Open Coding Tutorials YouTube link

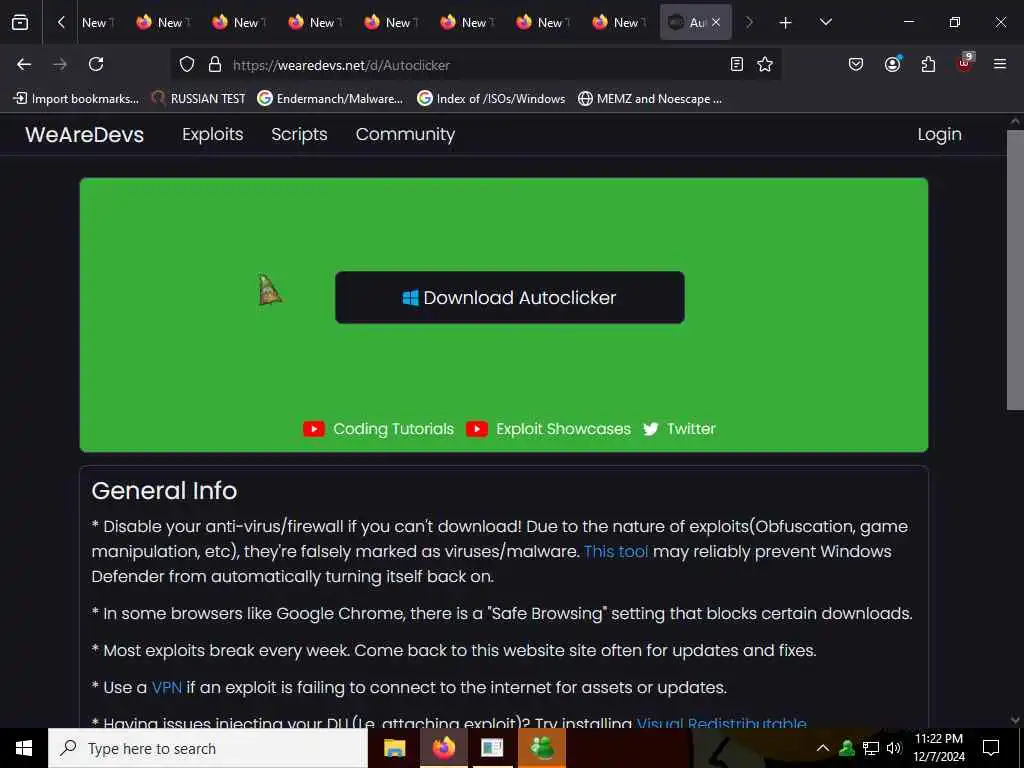pyautogui.click(x=379, y=429)
